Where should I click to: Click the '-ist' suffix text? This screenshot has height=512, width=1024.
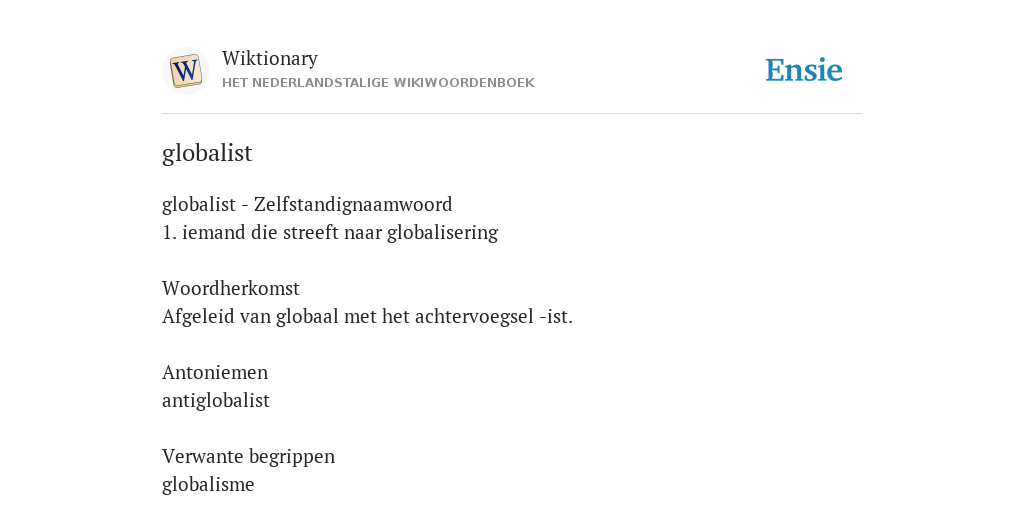pos(556,317)
